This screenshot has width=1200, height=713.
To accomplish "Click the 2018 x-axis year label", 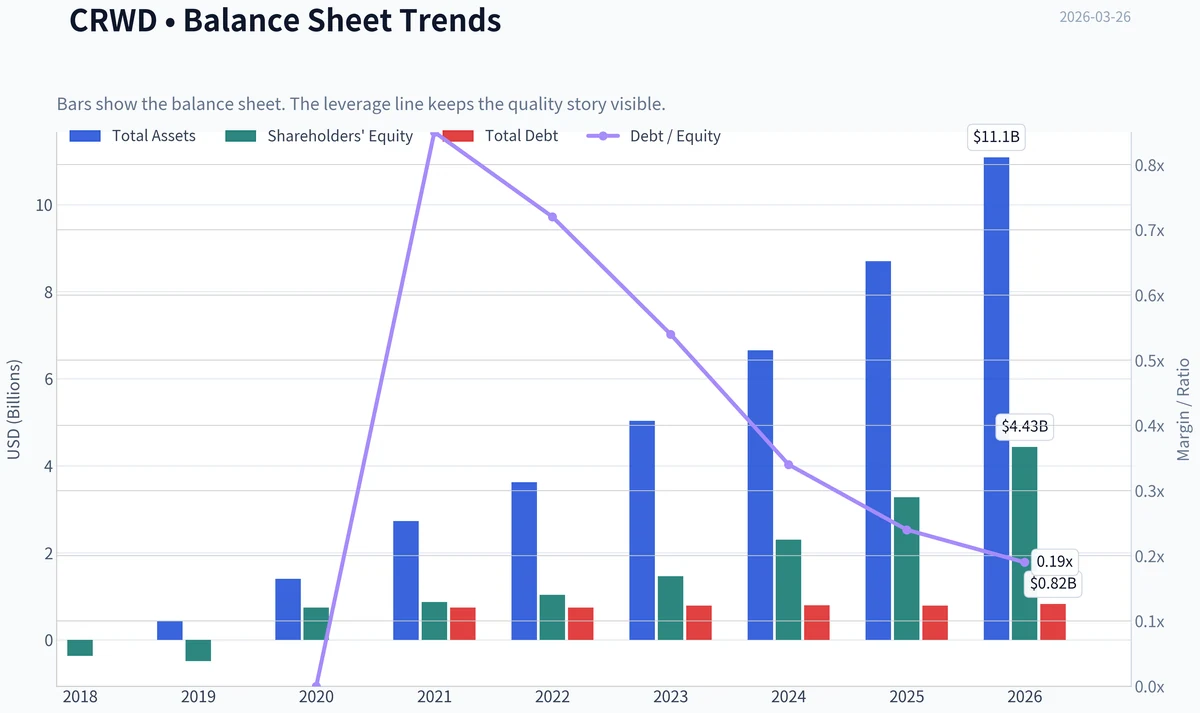I will click(80, 696).
